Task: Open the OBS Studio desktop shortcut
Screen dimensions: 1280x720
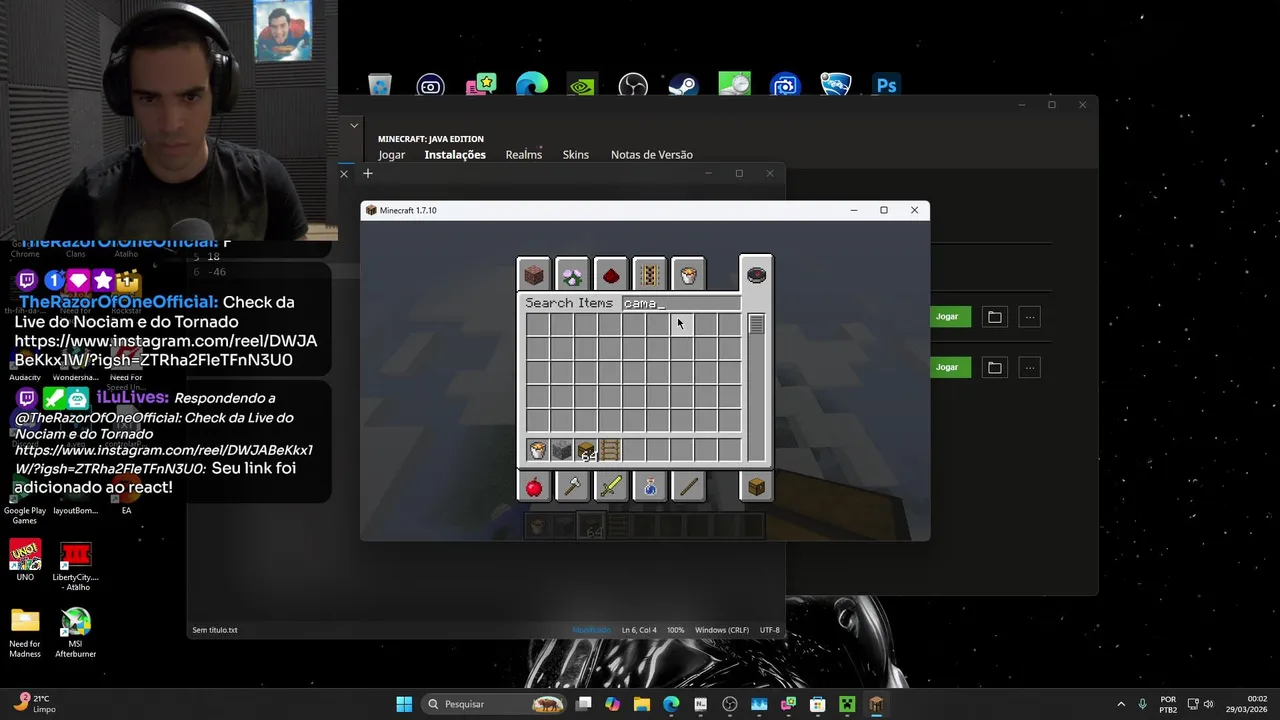Action: click(633, 86)
